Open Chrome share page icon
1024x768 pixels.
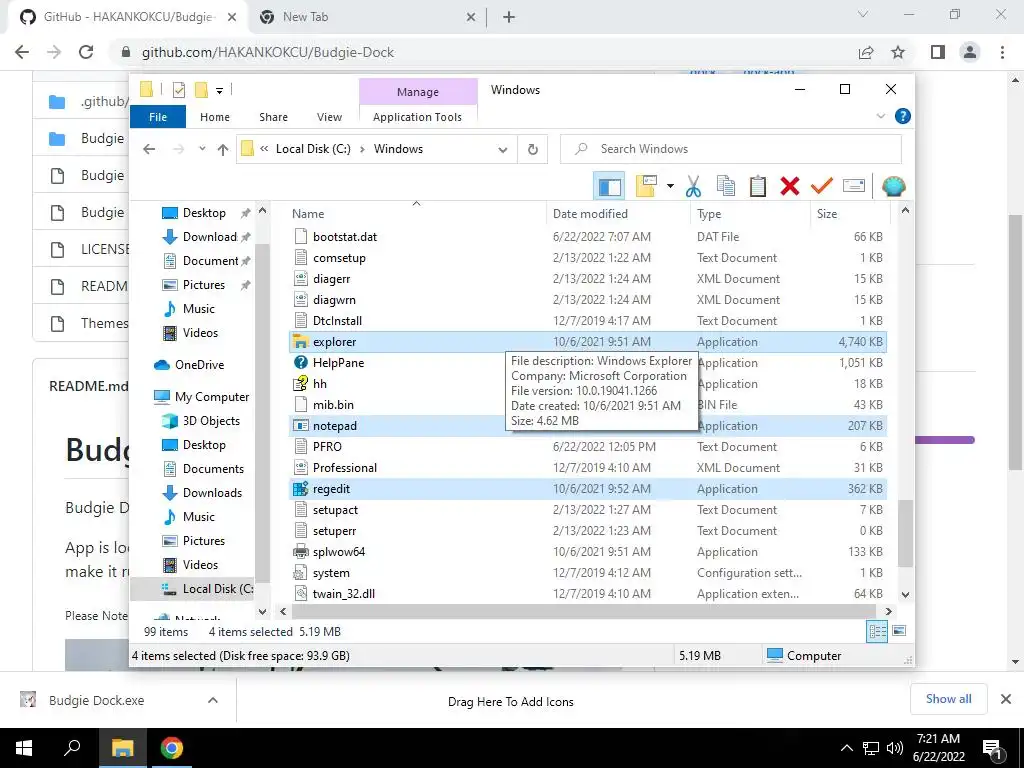(x=866, y=52)
